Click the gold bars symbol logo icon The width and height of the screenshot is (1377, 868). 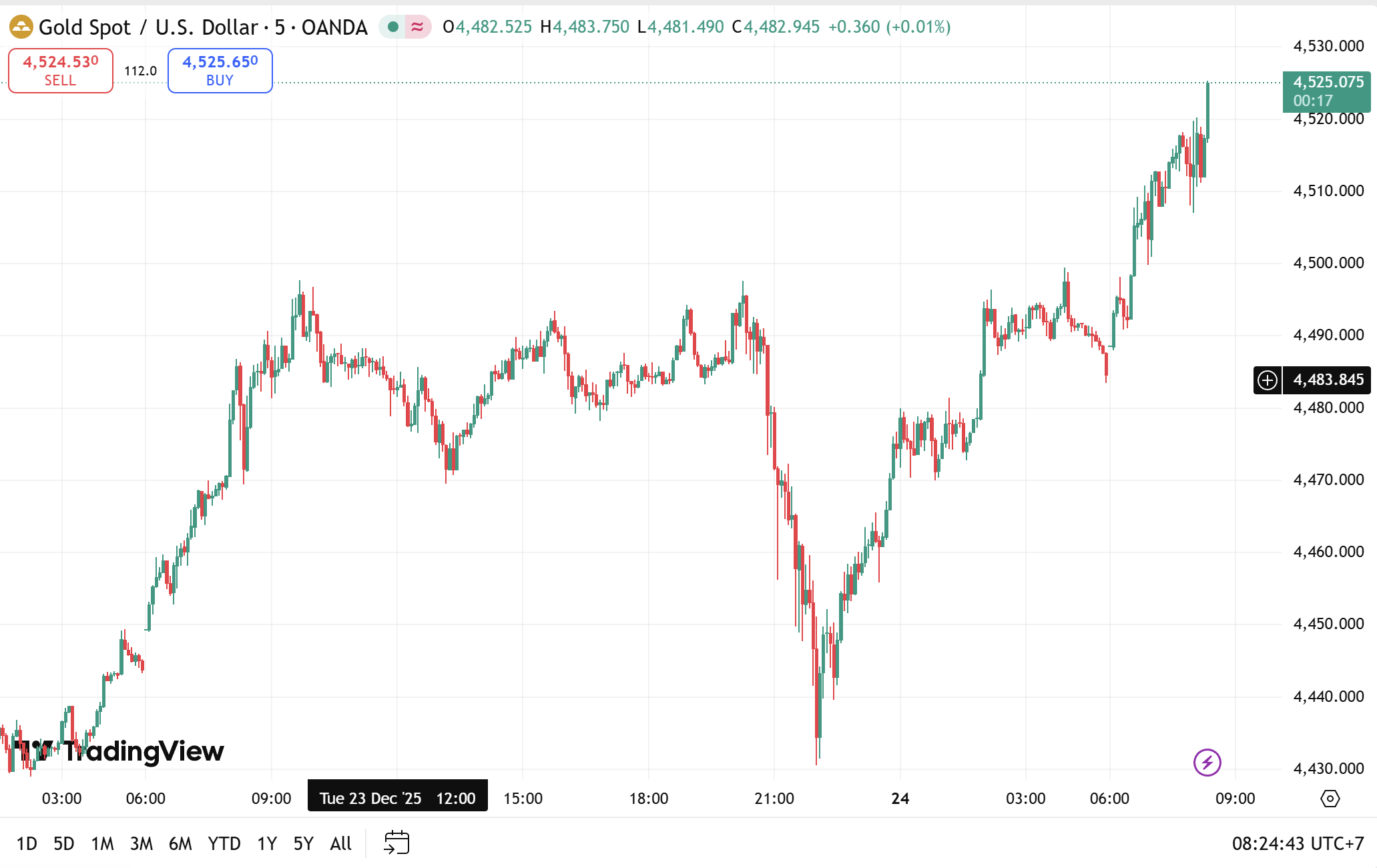point(21,27)
